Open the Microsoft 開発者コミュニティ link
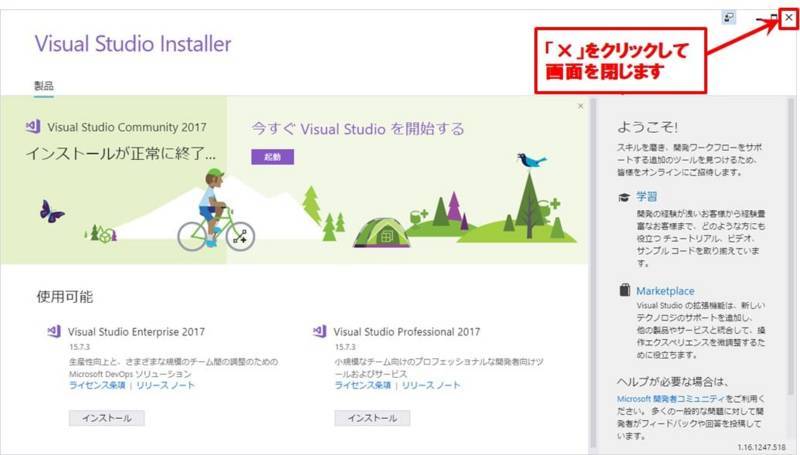Image resolution: width=800 pixels, height=455 pixels. 671,399
